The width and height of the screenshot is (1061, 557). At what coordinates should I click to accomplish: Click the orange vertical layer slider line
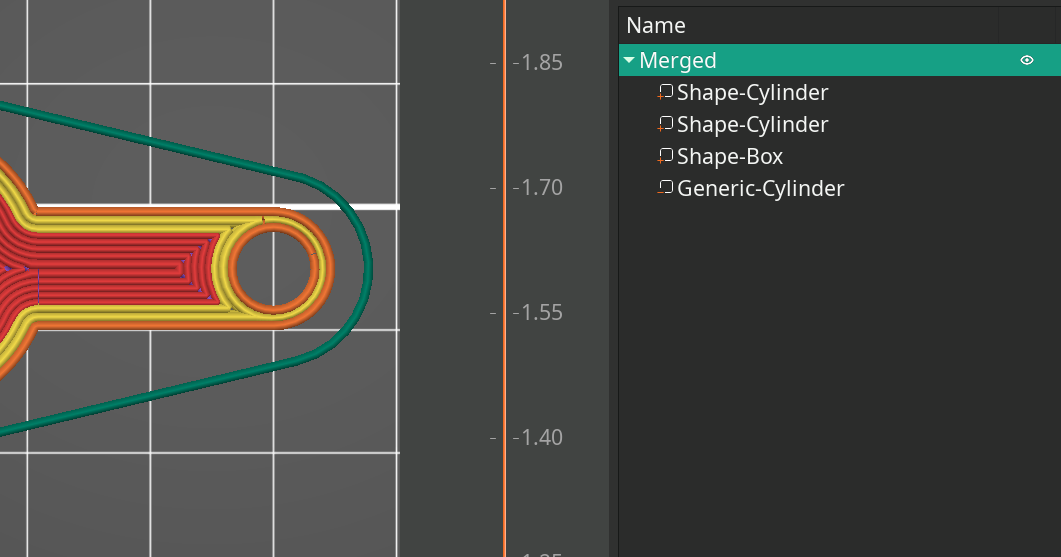point(504,250)
